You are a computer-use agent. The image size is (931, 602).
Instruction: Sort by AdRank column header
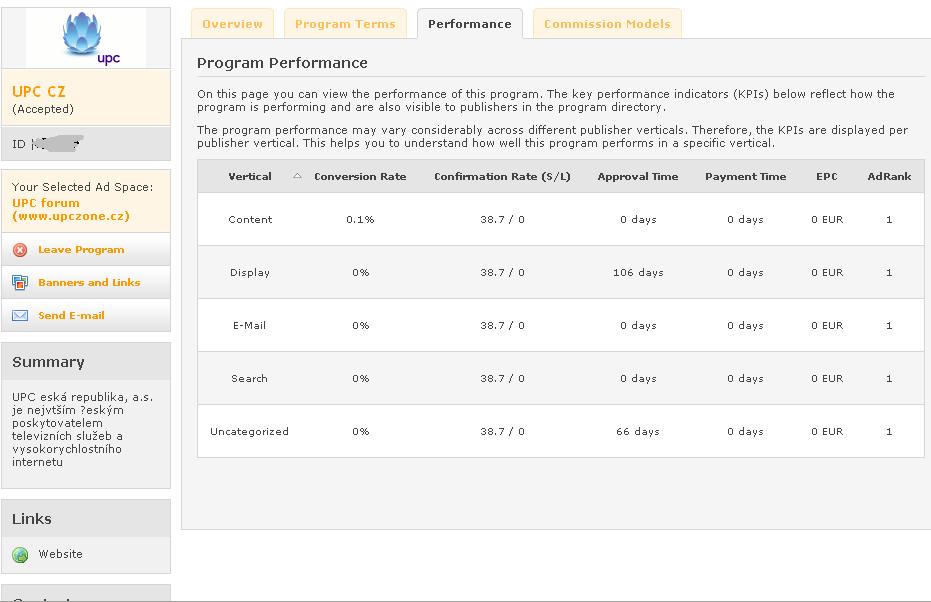(889, 176)
